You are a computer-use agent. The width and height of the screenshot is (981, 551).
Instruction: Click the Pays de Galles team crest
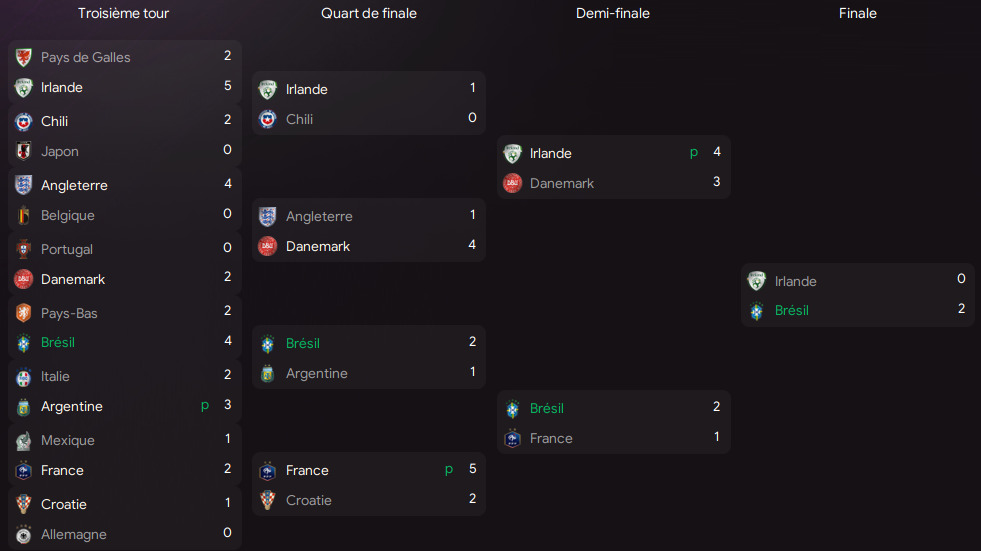pyautogui.click(x=24, y=57)
